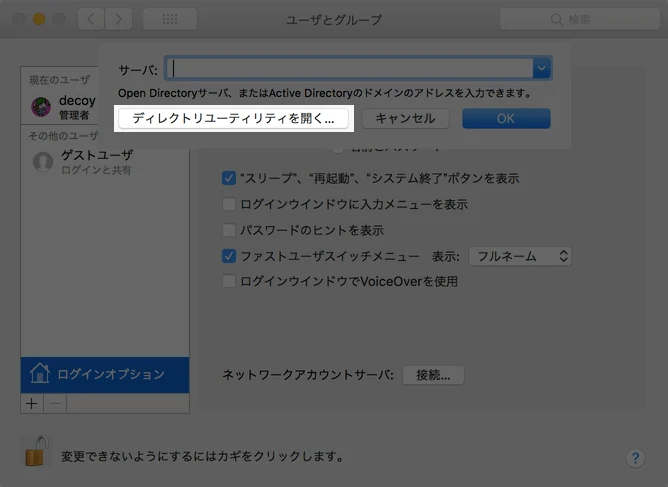Click その他のユーザ section header
Screen dimensions: 668x487
(x=63, y=136)
